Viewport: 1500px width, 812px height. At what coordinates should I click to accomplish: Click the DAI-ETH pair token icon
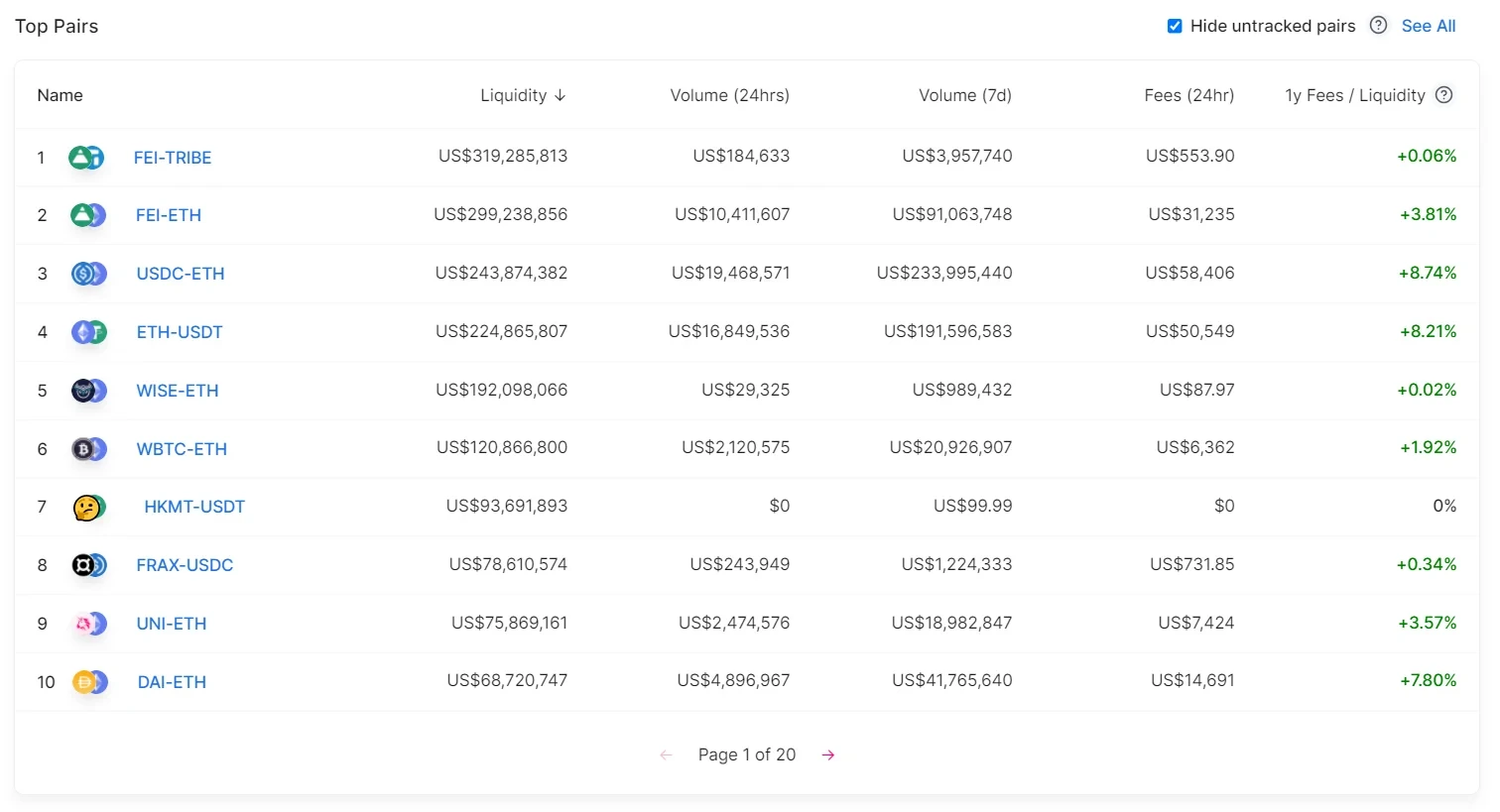(x=89, y=682)
